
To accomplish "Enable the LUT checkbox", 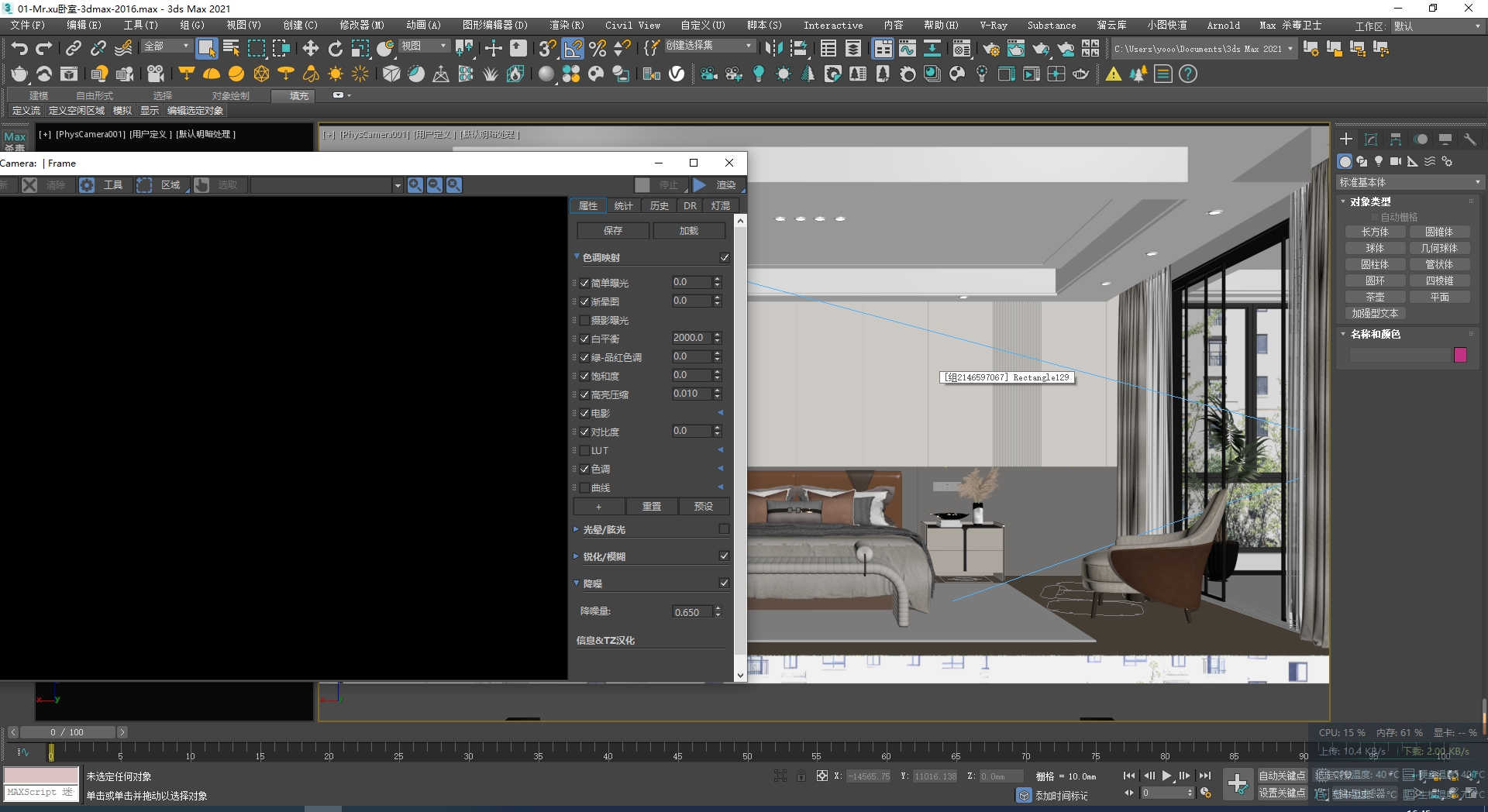I will pos(585,450).
